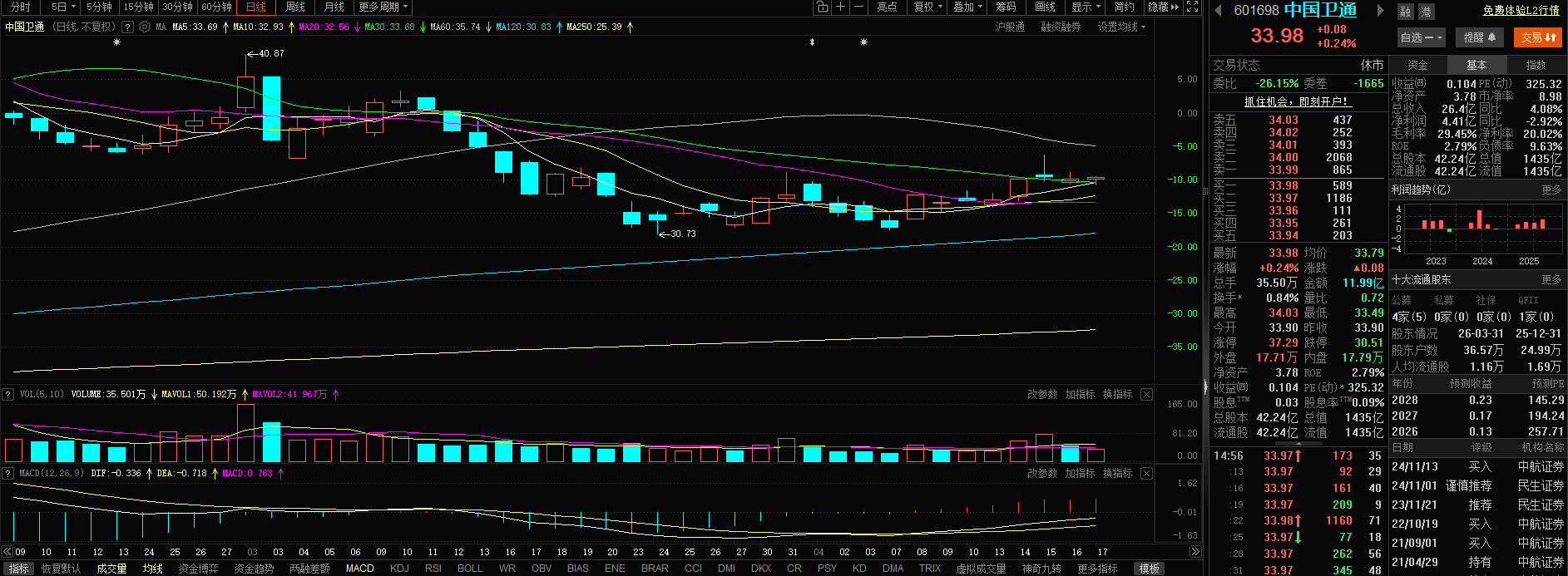Screen dimensions: 1568x576
Task: Close the MACD indicator panel with its X
Action: click(x=1146, y=473)
